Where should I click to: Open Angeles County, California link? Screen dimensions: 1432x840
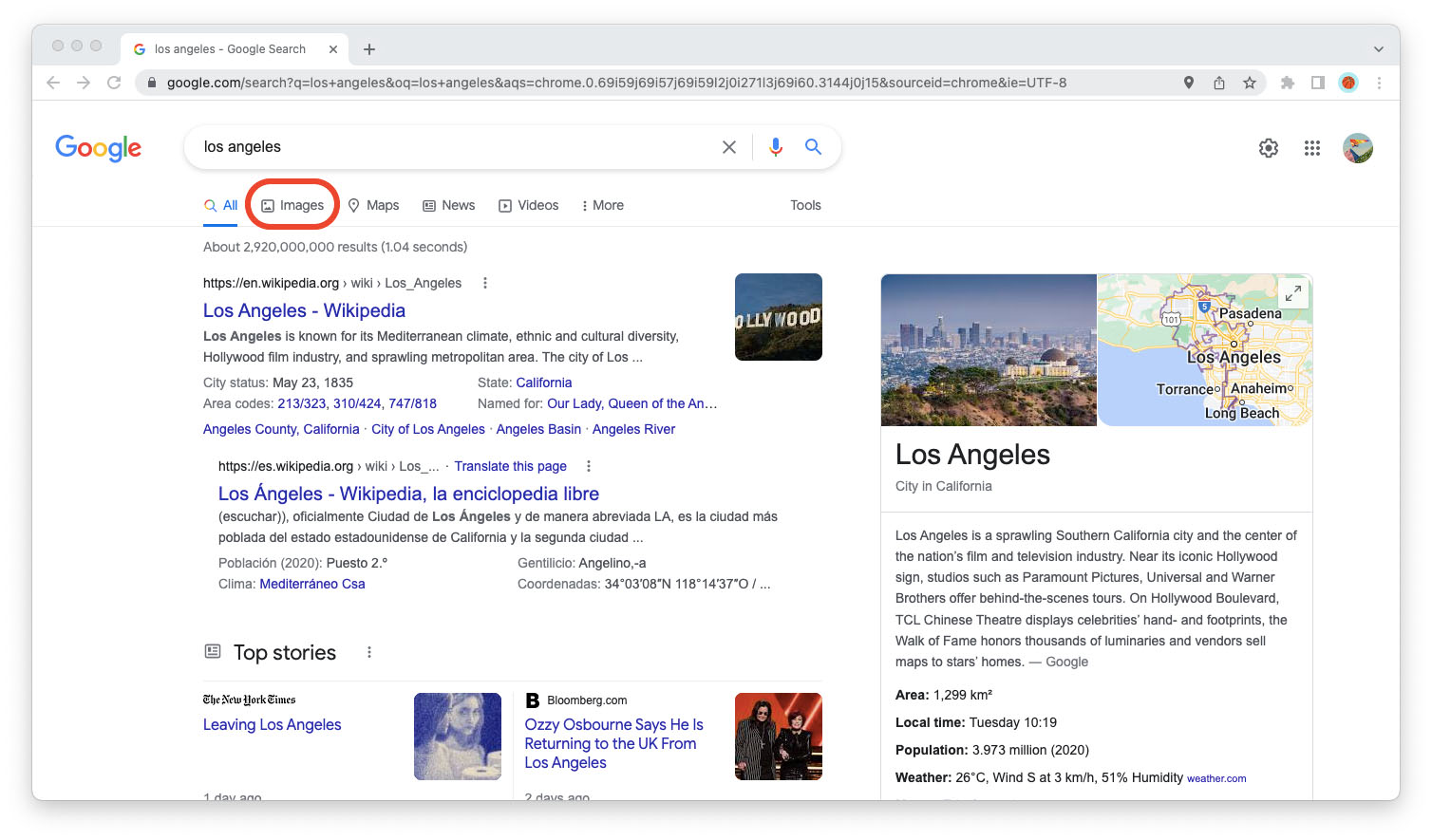[281, 429]
